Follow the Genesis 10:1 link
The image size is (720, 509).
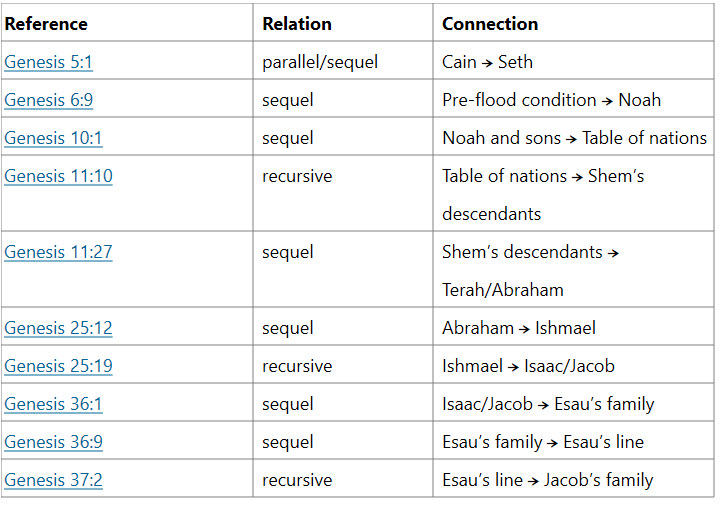[53, 138]
